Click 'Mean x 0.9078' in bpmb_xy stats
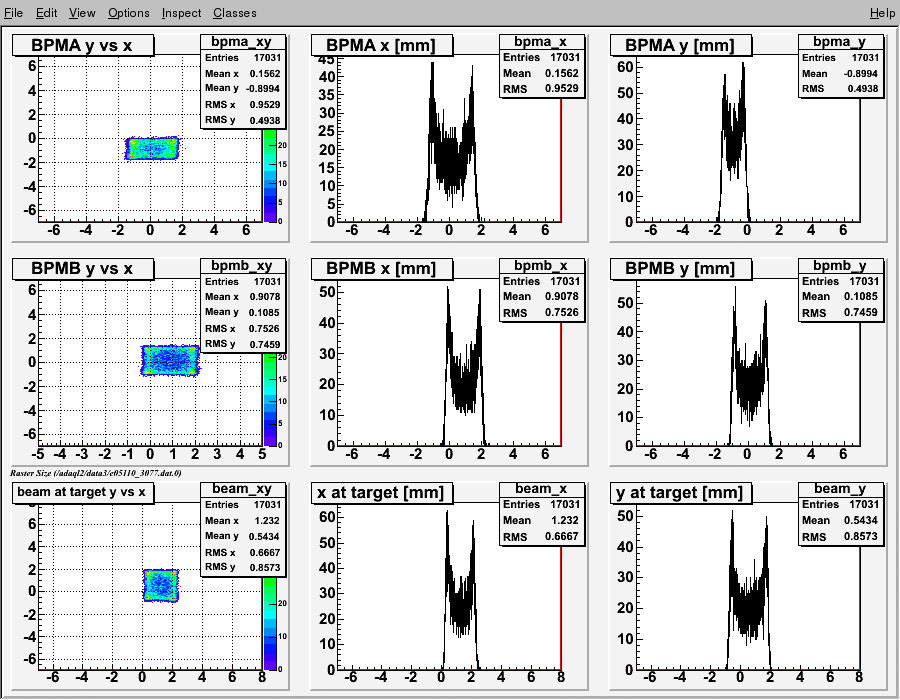The height and width of the screenshot is (700, 900). click(x=242, y=297)
